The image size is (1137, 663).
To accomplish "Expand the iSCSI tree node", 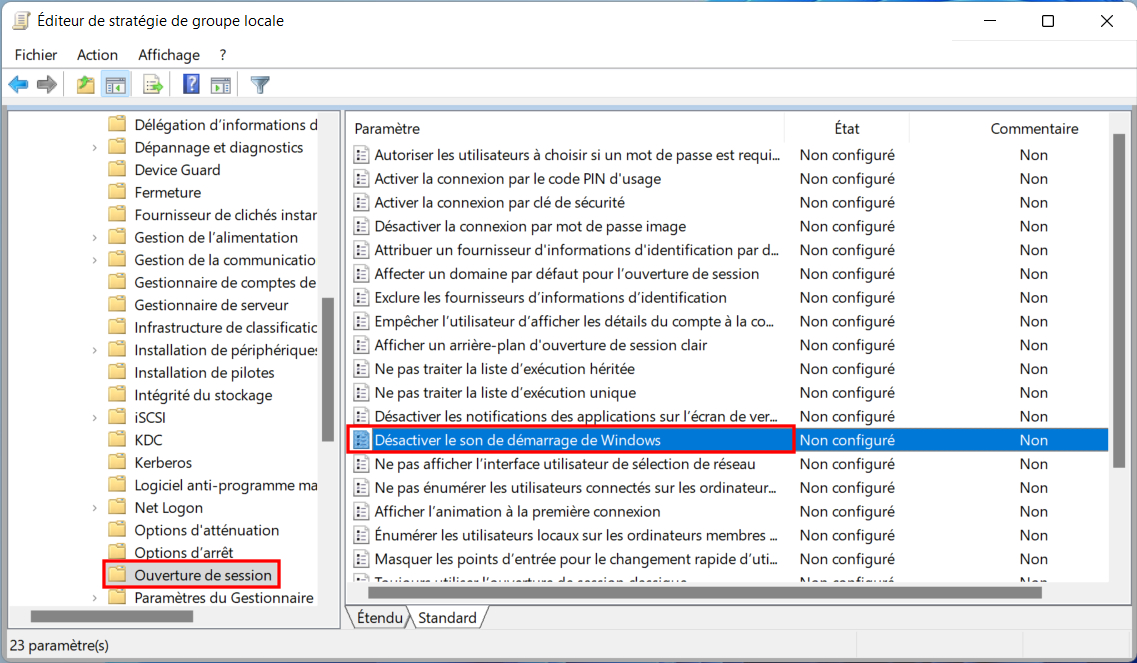I will tap(94, 417).
